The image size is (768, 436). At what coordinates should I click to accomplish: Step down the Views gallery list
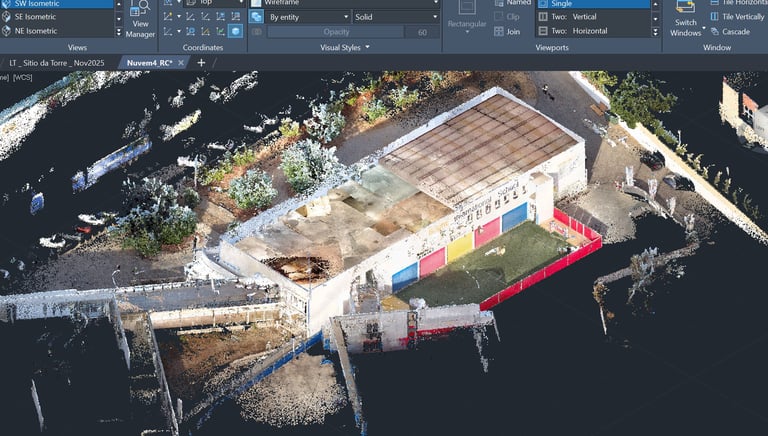119,19
